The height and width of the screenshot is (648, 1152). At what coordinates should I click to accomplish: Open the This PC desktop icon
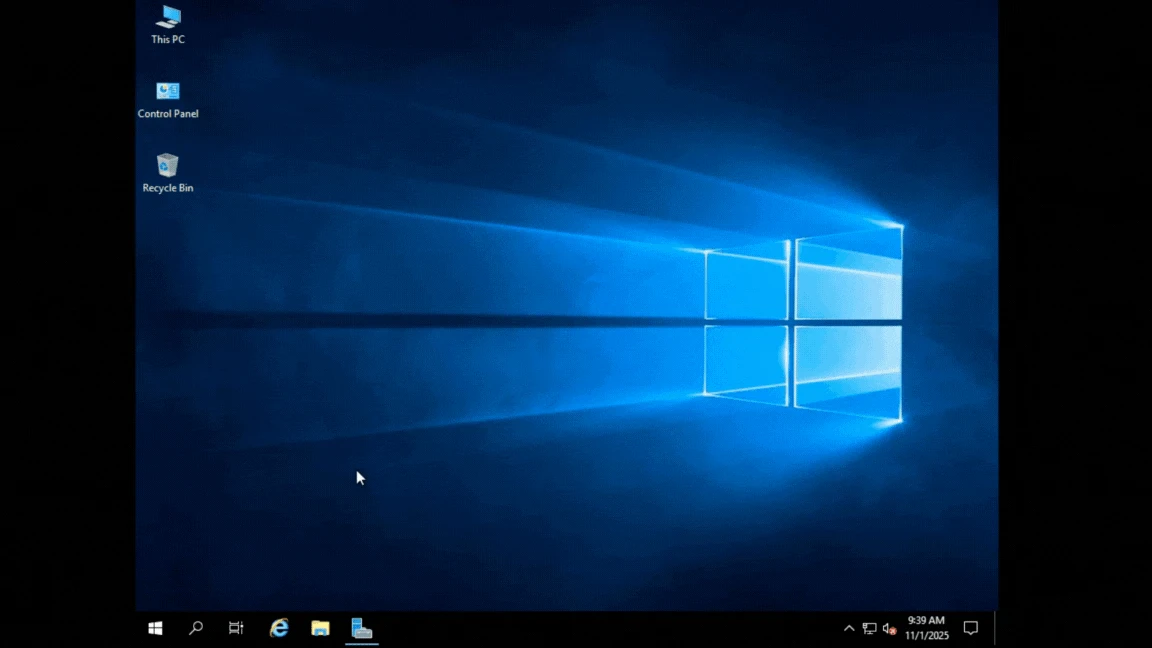[168, 17]
